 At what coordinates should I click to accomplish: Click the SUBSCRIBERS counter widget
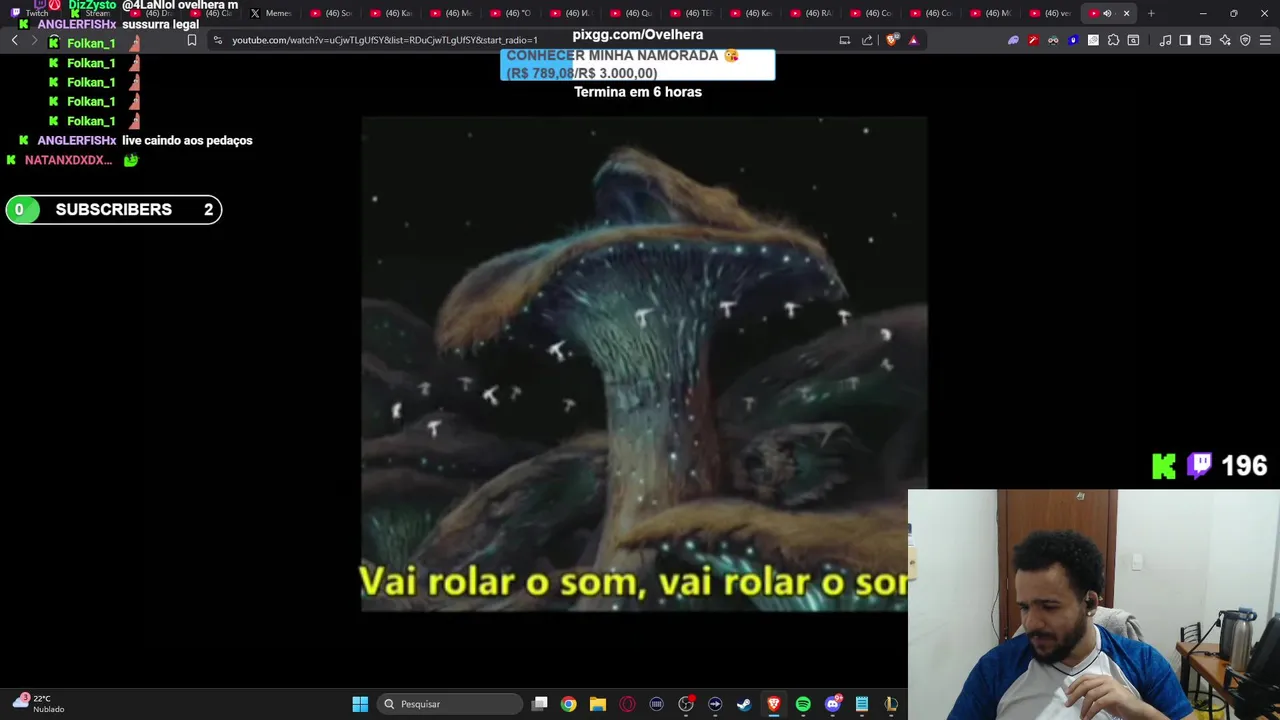pos(114,209)
